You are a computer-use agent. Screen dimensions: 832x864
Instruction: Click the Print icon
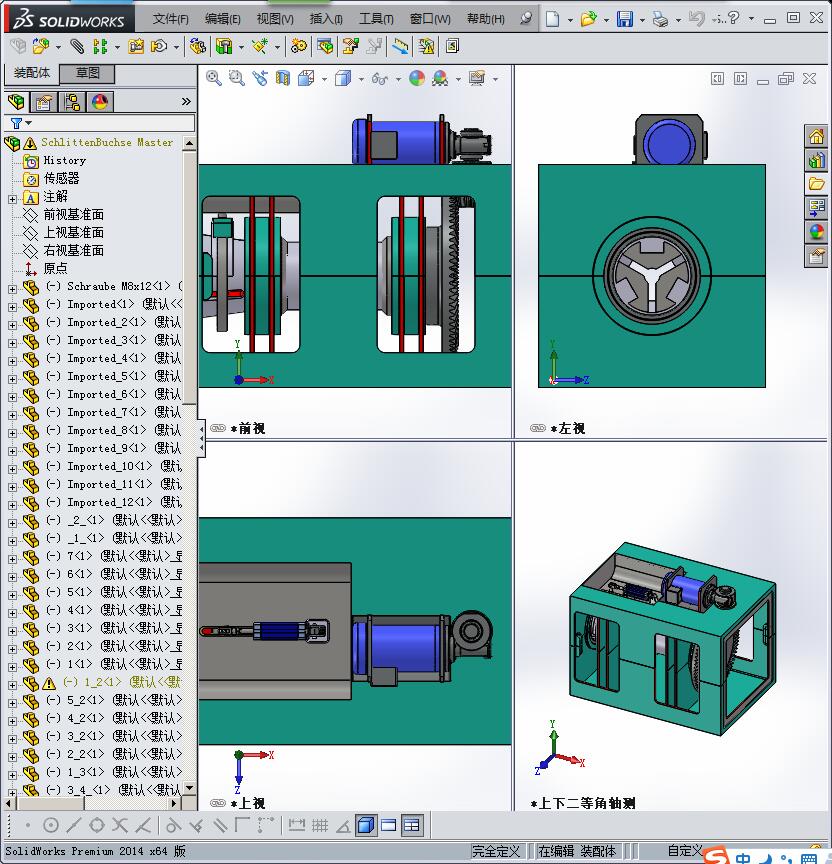(x=660, y=19)
